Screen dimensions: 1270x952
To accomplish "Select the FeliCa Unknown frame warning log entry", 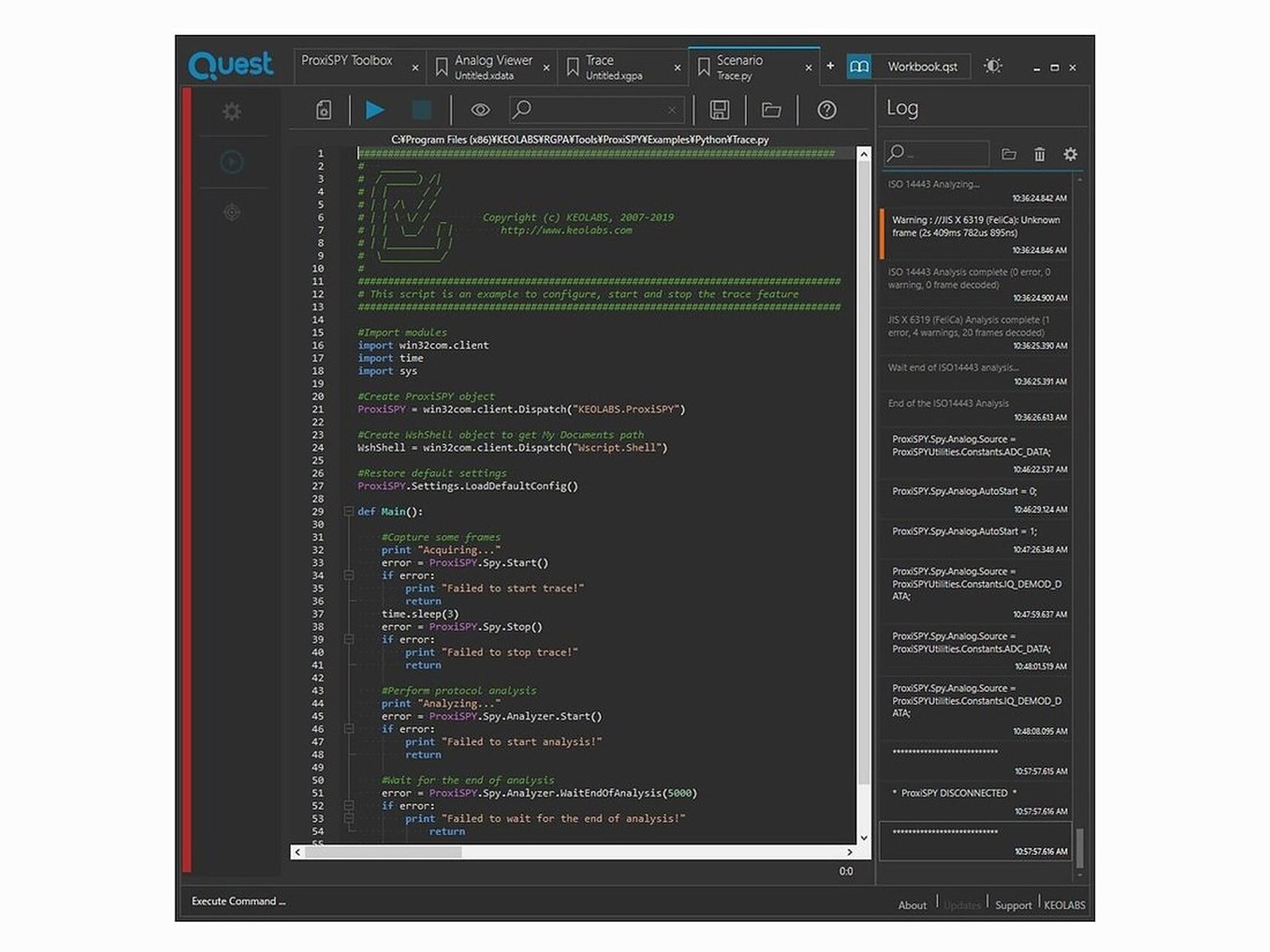I will click(x=976, y=234).
